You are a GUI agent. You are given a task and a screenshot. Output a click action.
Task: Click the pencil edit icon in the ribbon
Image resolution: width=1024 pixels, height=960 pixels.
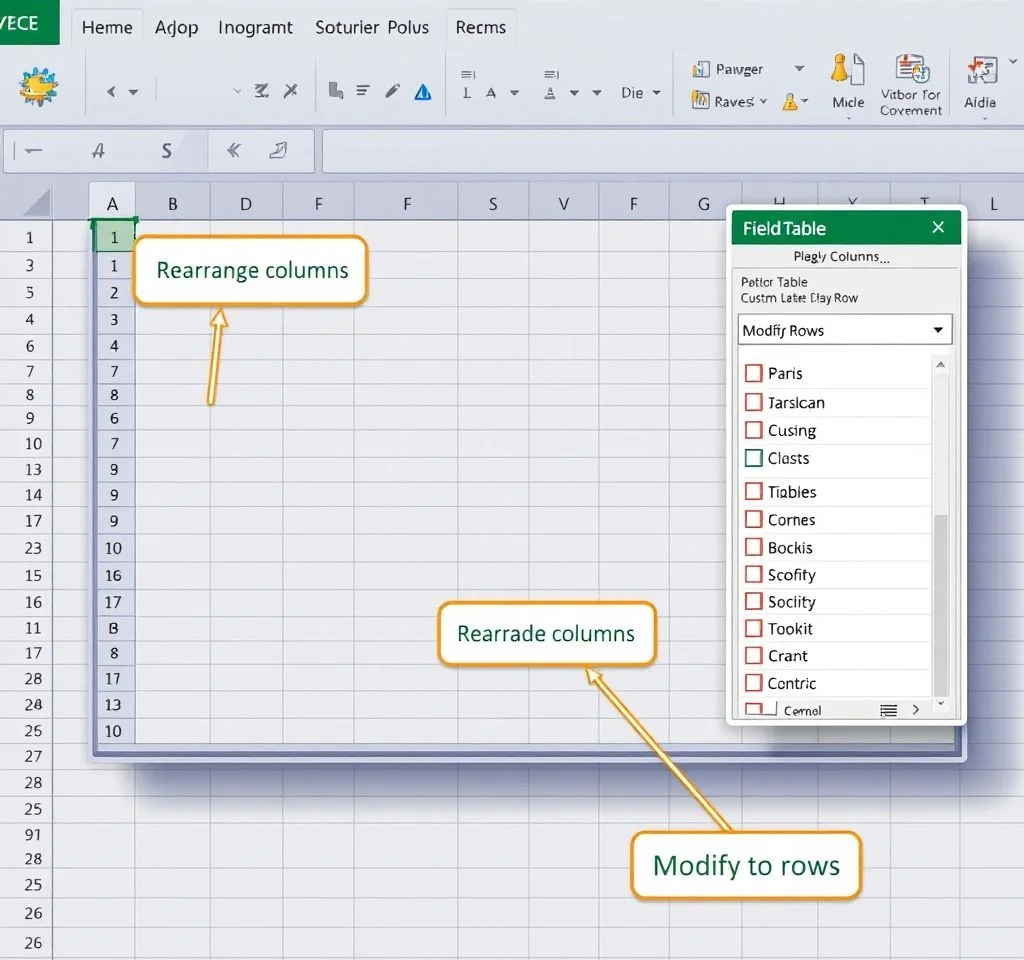pos(393,92)
